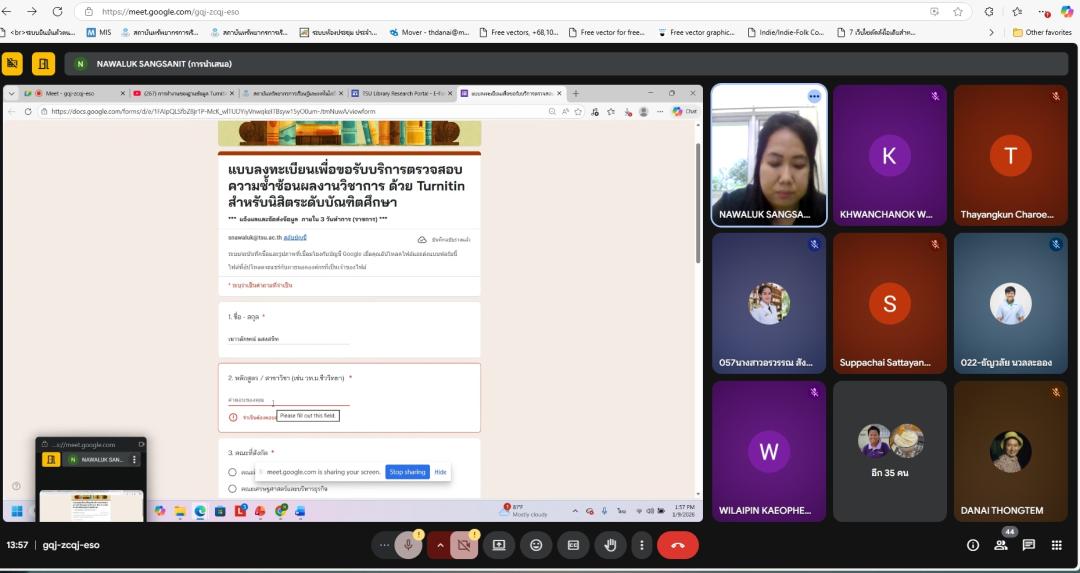The image size is (1080, 573).
Task: Open the MIS bookmark
Action: pyautogui.click(x=99, y=32)
